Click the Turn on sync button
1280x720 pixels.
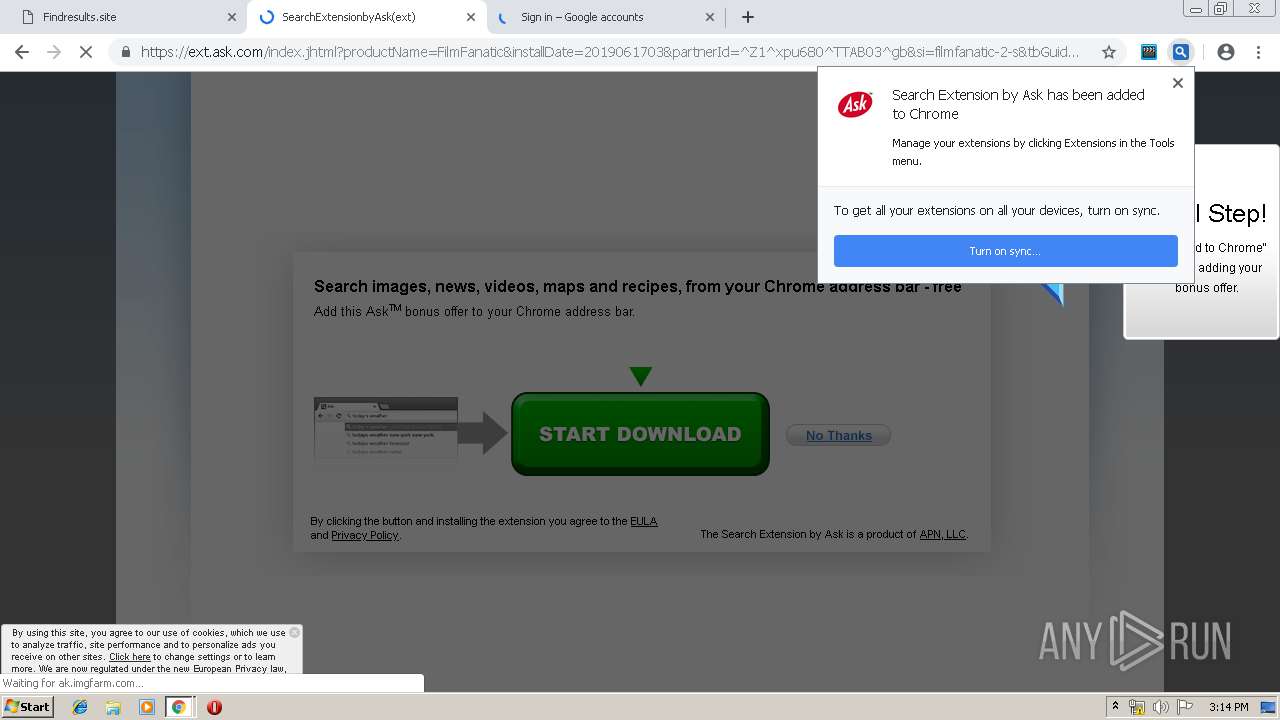pyautogui.click(x=1005, y=251)
